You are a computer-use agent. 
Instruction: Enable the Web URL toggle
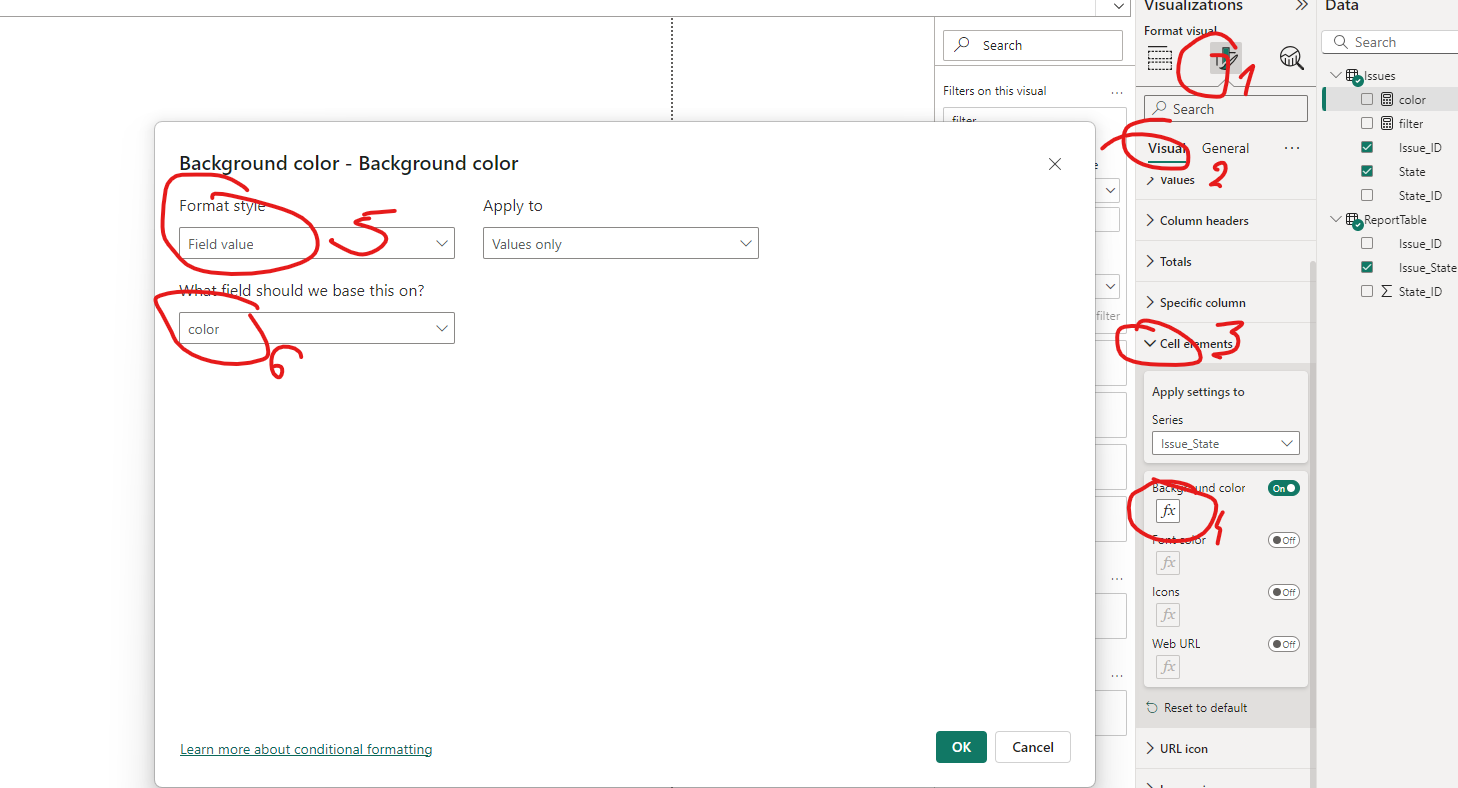point(1284,644)
